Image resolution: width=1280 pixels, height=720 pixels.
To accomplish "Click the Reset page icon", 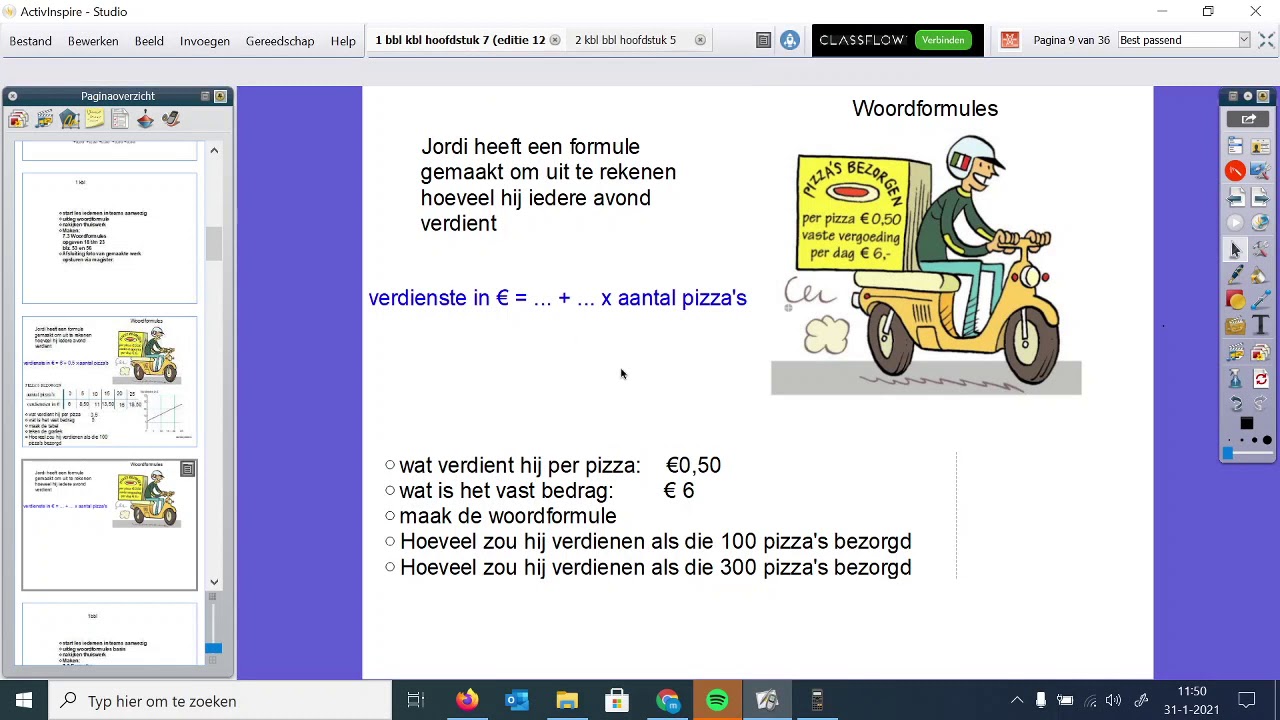I will pos(1260,380).
